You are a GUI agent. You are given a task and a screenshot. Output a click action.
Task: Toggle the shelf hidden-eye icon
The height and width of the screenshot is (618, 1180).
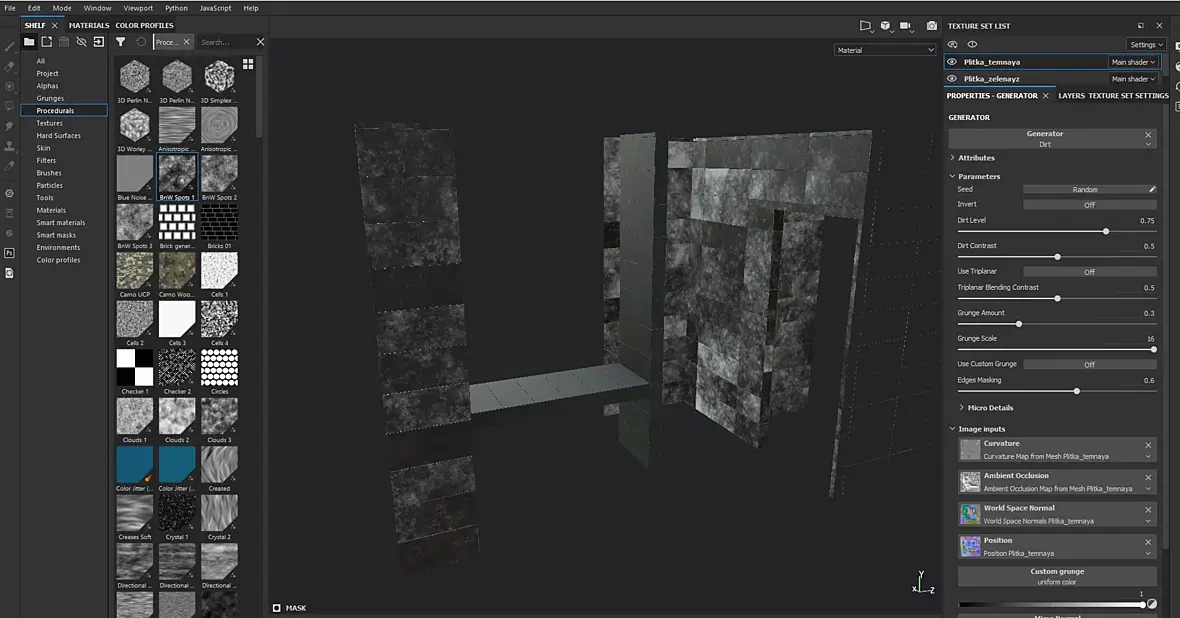click(x=81, y=42)
